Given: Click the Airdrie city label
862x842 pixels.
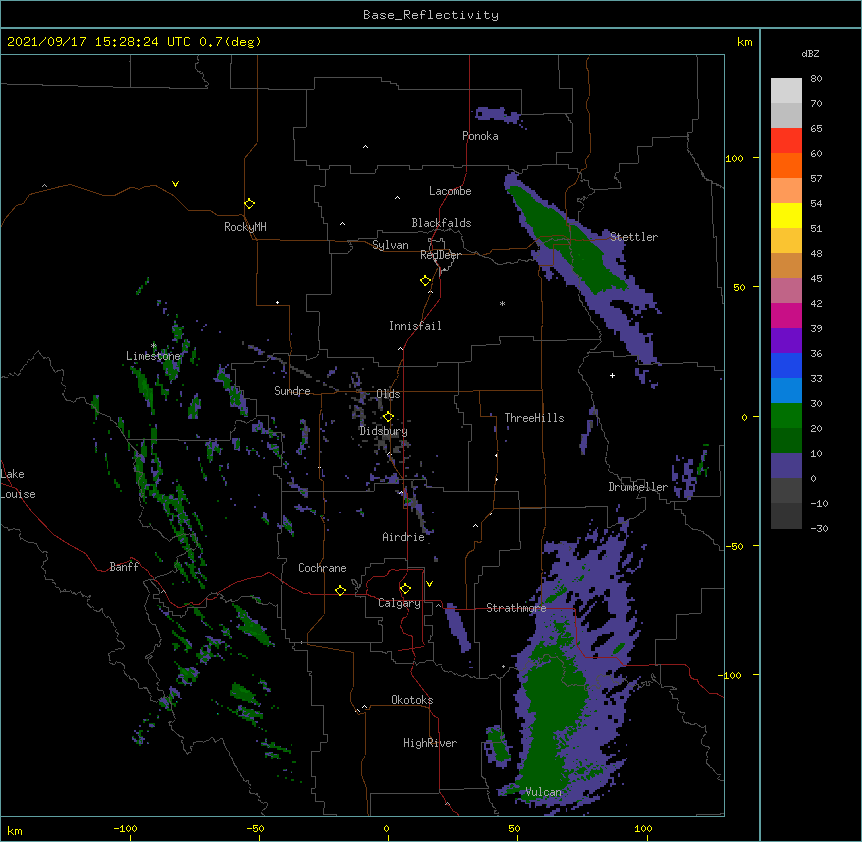Looking at the screenshot, I should (404, 537).
